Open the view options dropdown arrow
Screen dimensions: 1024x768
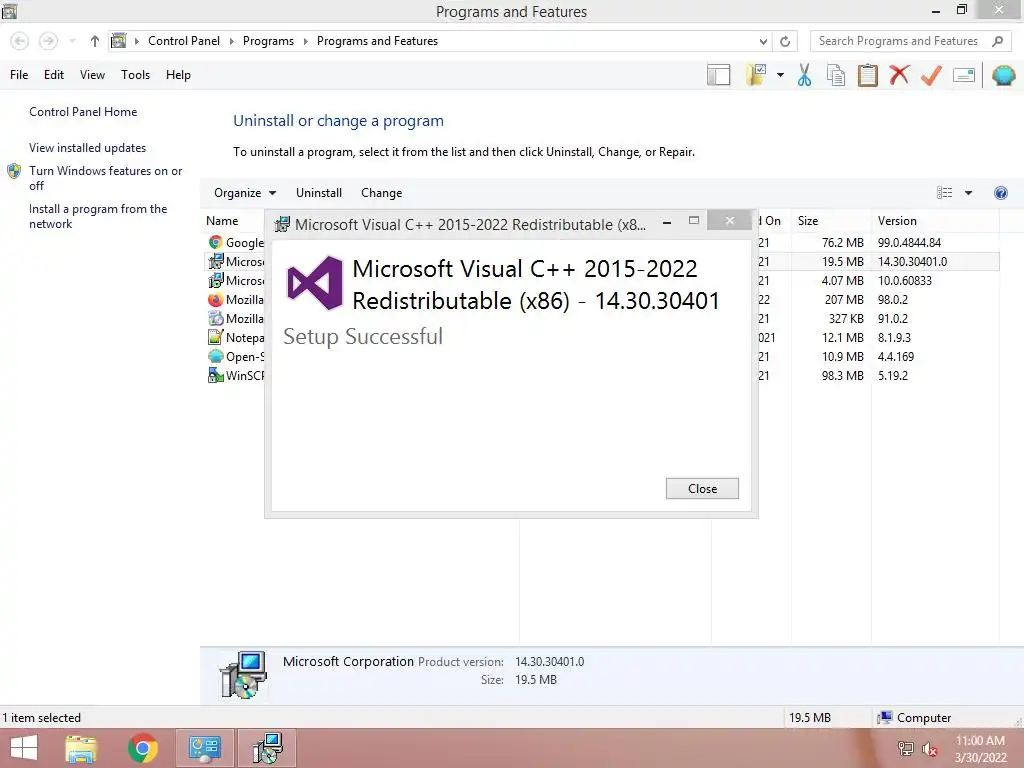coord(968,193)
